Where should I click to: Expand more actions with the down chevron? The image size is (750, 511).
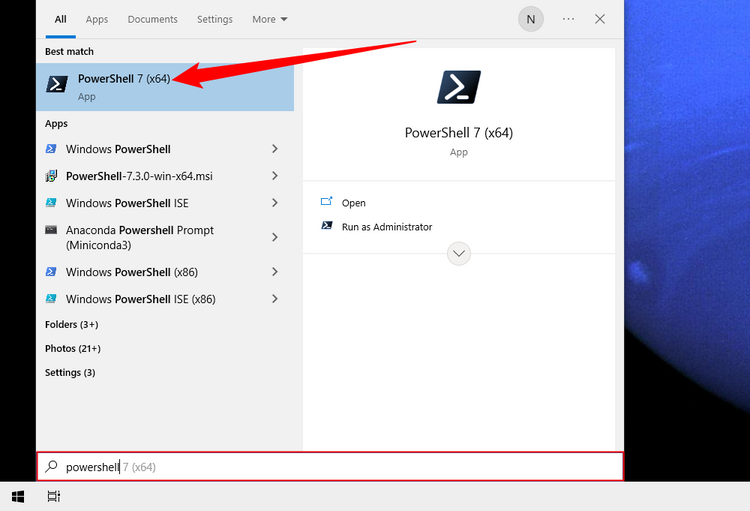click(x=459, y=254)
